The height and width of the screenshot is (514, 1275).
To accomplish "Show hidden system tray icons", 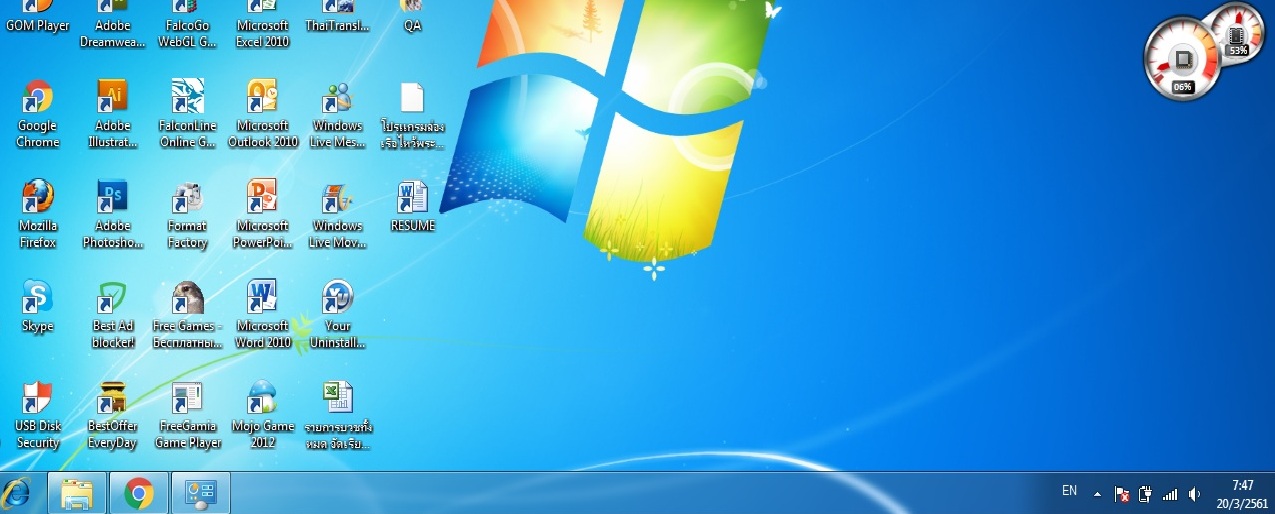I will [x=1097, y=494].
